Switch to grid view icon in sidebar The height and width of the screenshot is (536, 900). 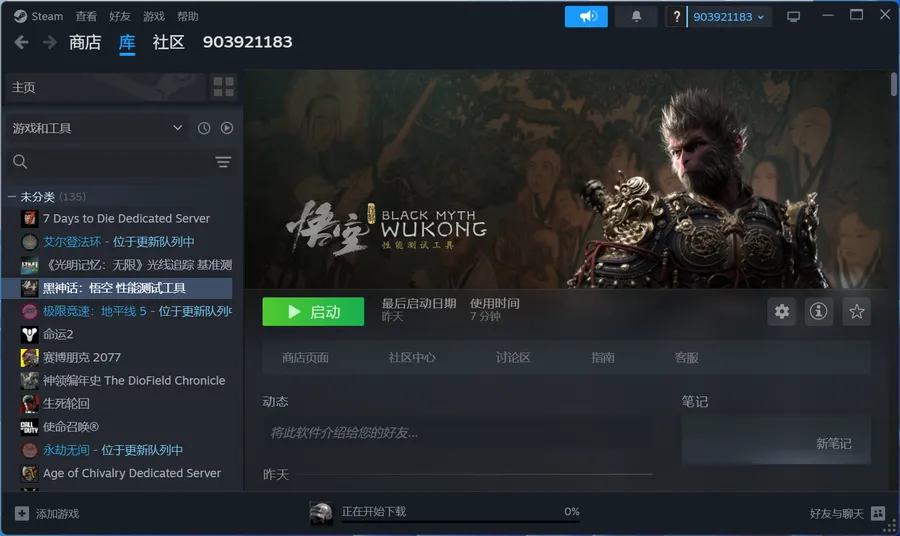(x=223, y=87)
